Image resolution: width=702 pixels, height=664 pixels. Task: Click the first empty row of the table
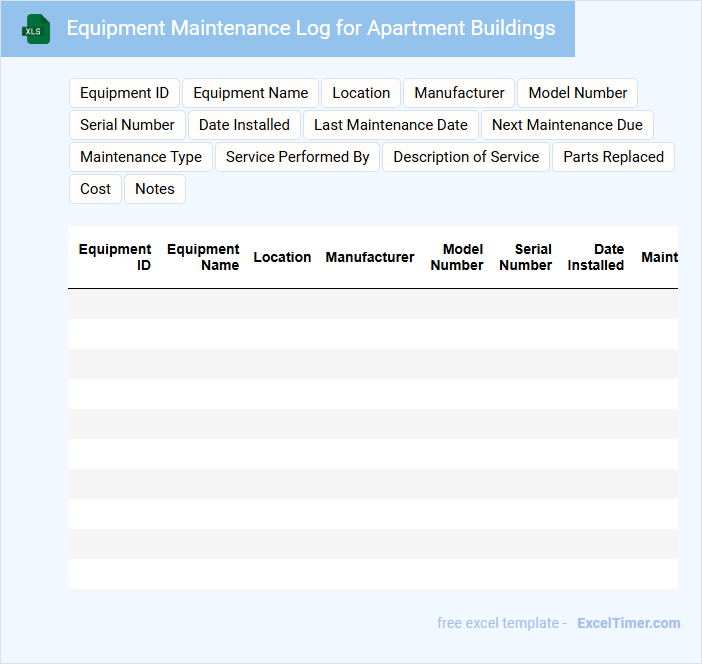coord(372,304)
